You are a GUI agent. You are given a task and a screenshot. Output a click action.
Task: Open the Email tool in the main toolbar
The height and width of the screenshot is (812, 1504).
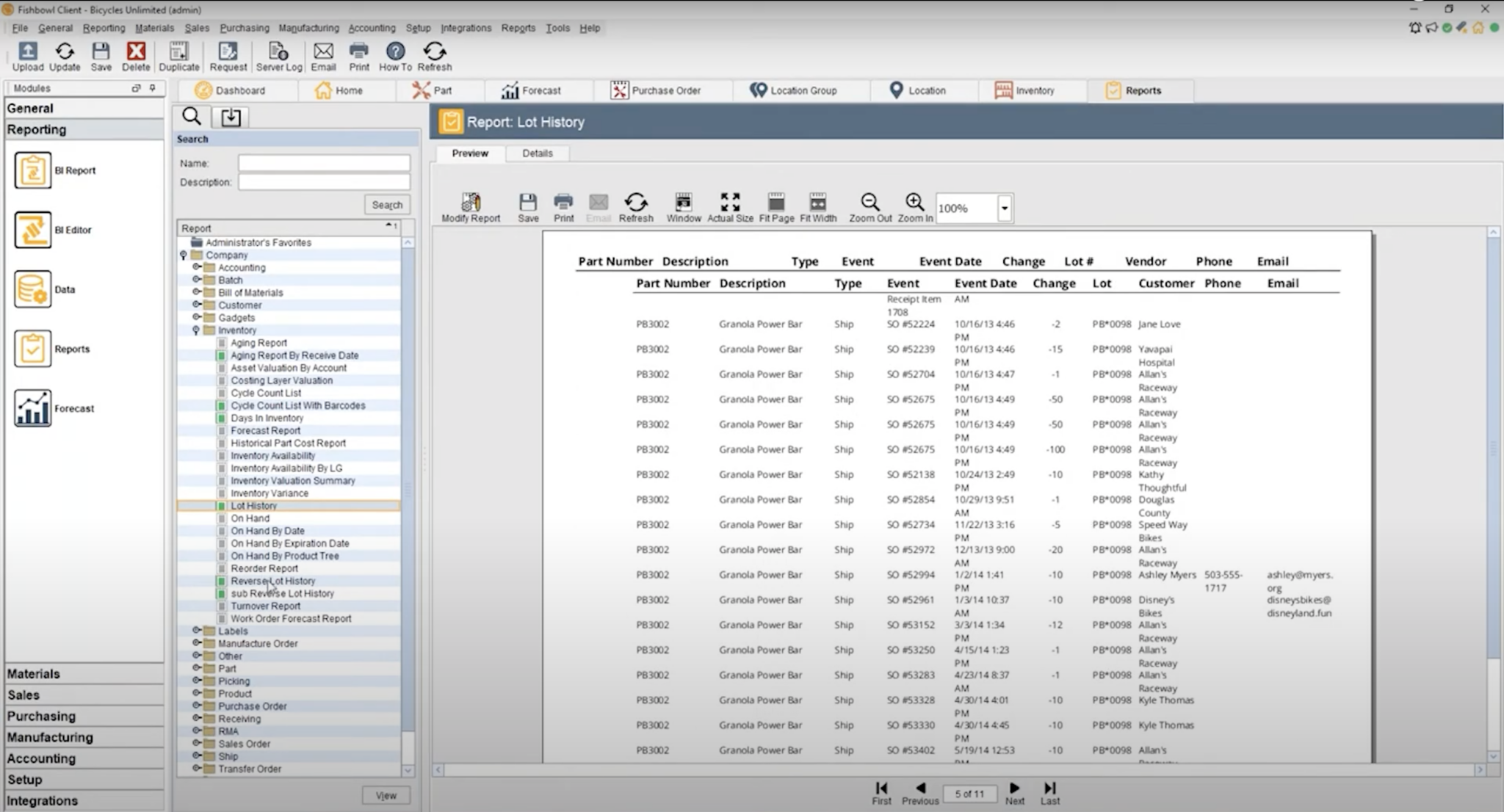pos(323,56)
